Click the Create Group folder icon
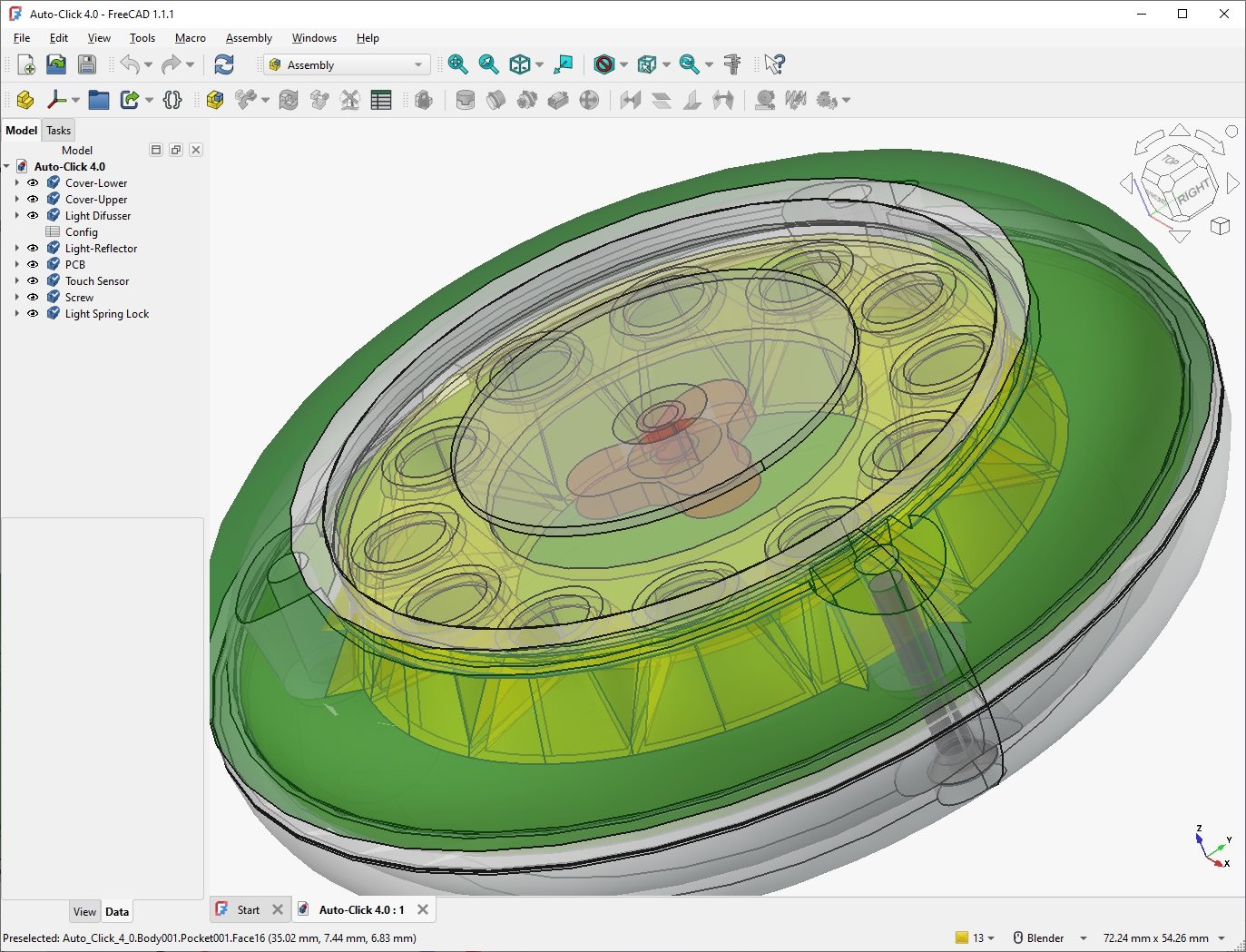Screen dimensions: 1246x952 (99, 100)
